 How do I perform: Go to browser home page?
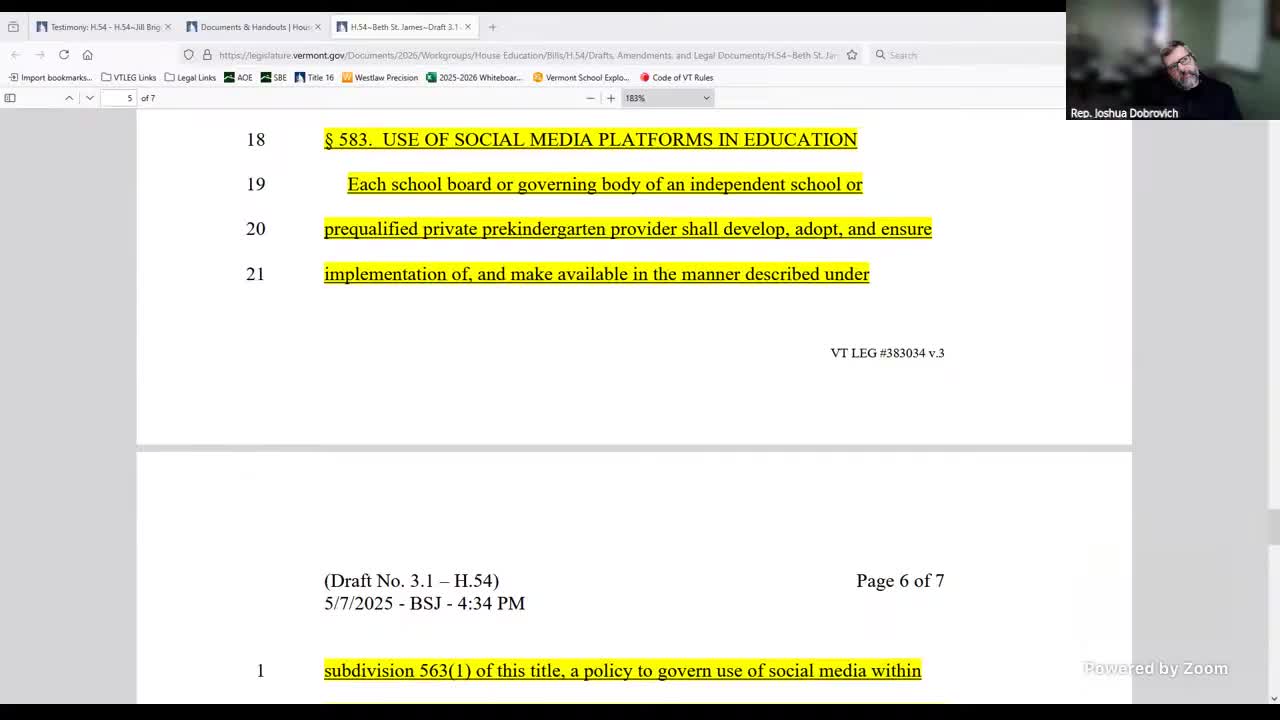[88, 55]
